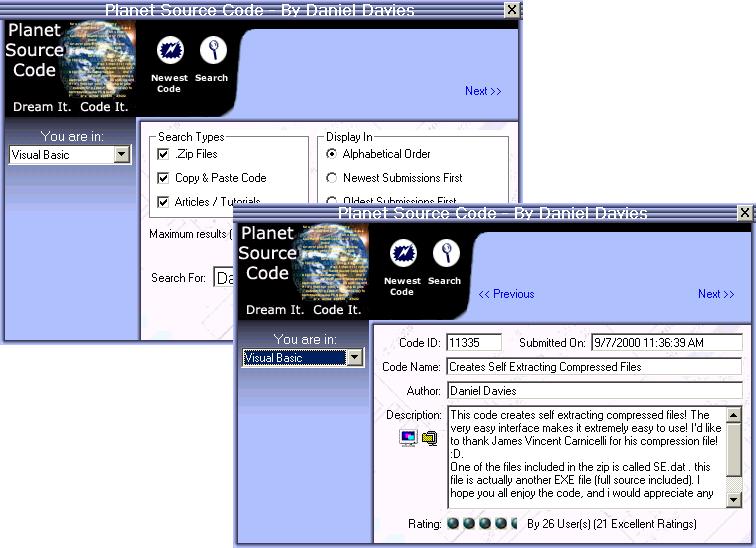Select Alphabetical Order display option
This screenshot has width=756, height=548.
(331, 154)
